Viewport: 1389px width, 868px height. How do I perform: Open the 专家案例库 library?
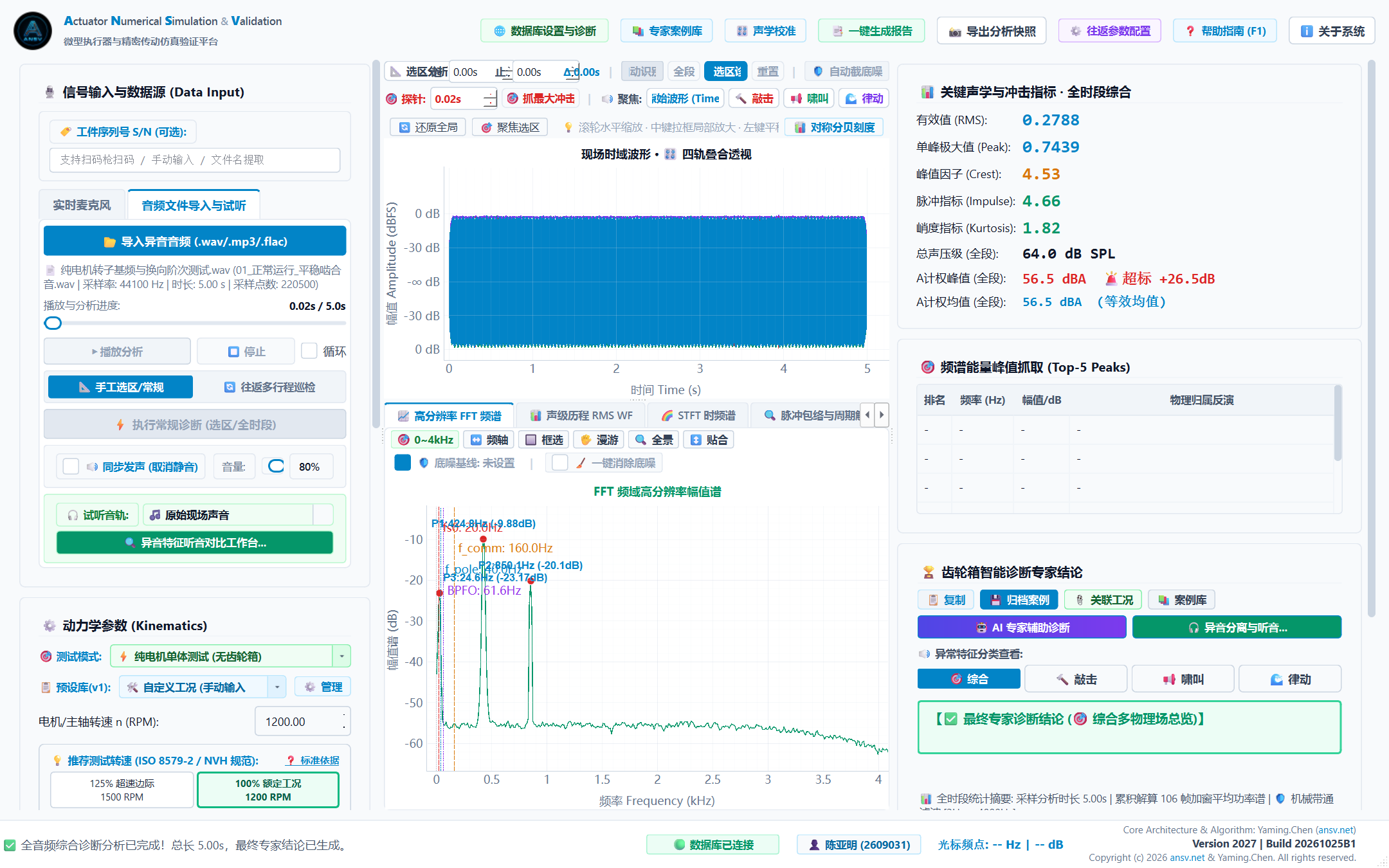point(667,31)
